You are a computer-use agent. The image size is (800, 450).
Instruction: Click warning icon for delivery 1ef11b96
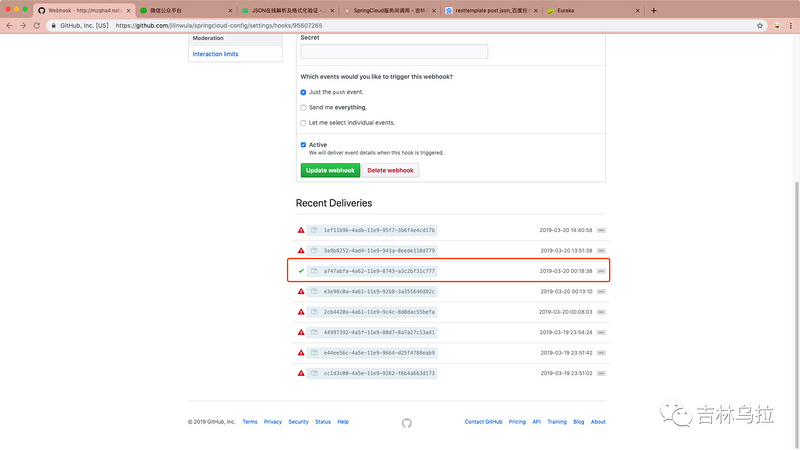(301, 230)
